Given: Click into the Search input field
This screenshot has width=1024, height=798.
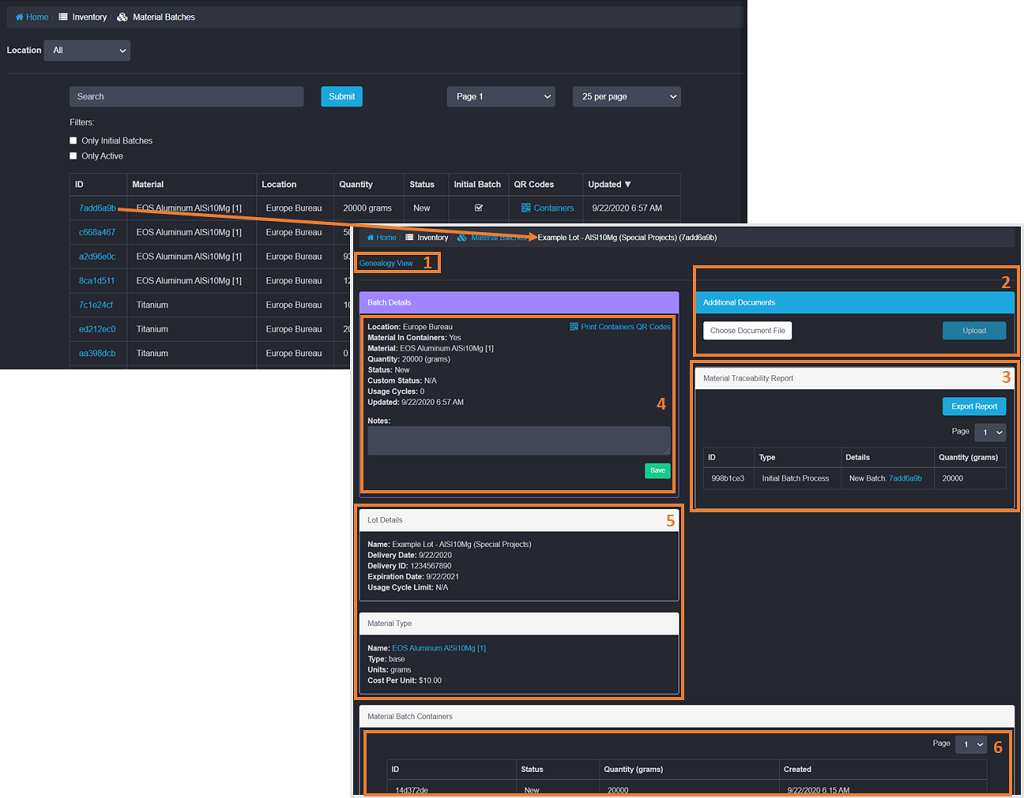Looking at the screenshot, I should tap(186, 97).
